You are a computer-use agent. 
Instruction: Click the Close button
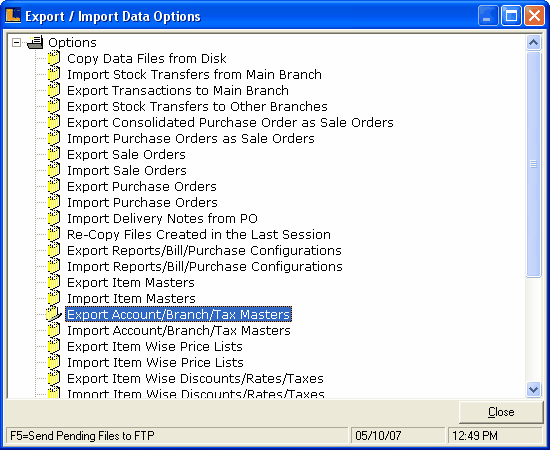(x=501, y=412)
